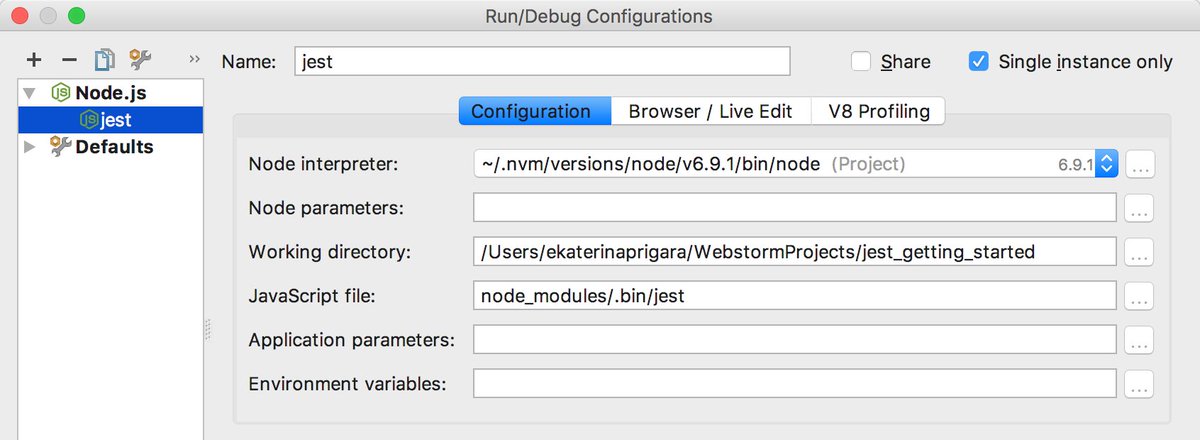Collapse the Node.js tree node

30,93
